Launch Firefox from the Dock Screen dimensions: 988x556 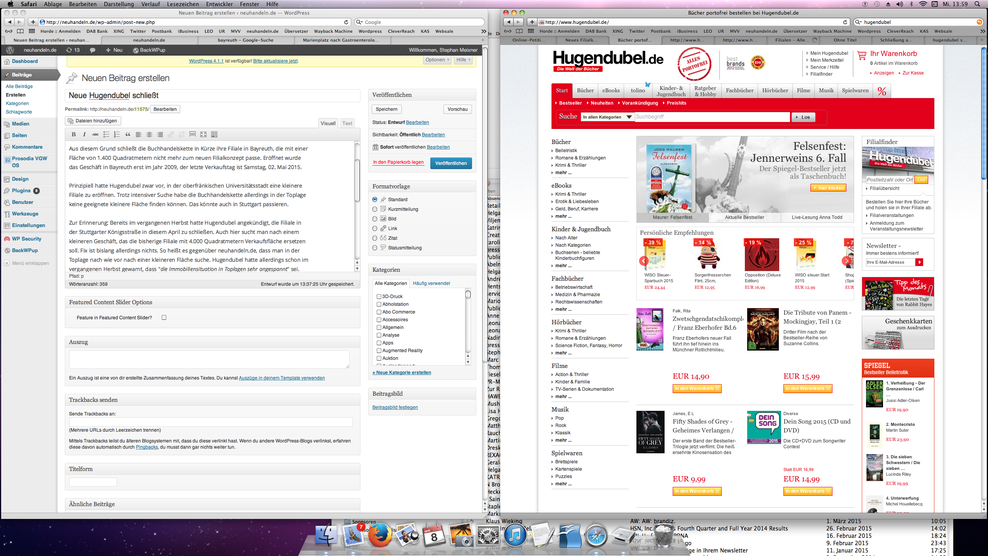[x=379, y=536]
